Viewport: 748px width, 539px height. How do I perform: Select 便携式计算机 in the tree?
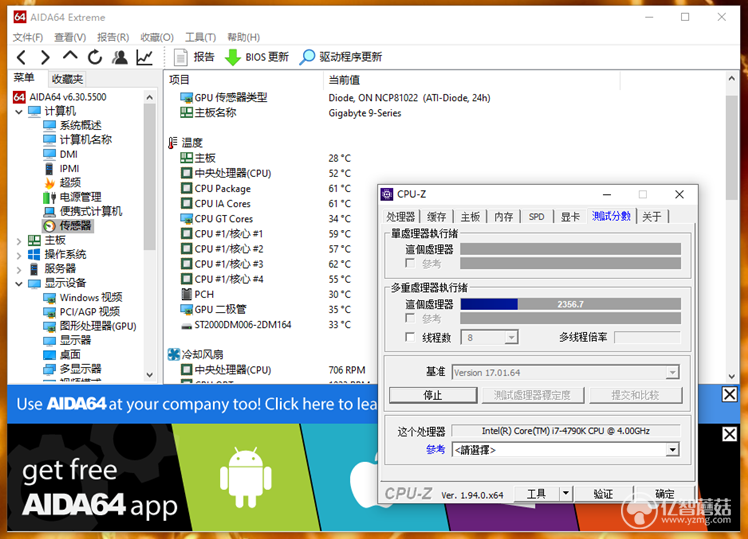click(83, 211)
